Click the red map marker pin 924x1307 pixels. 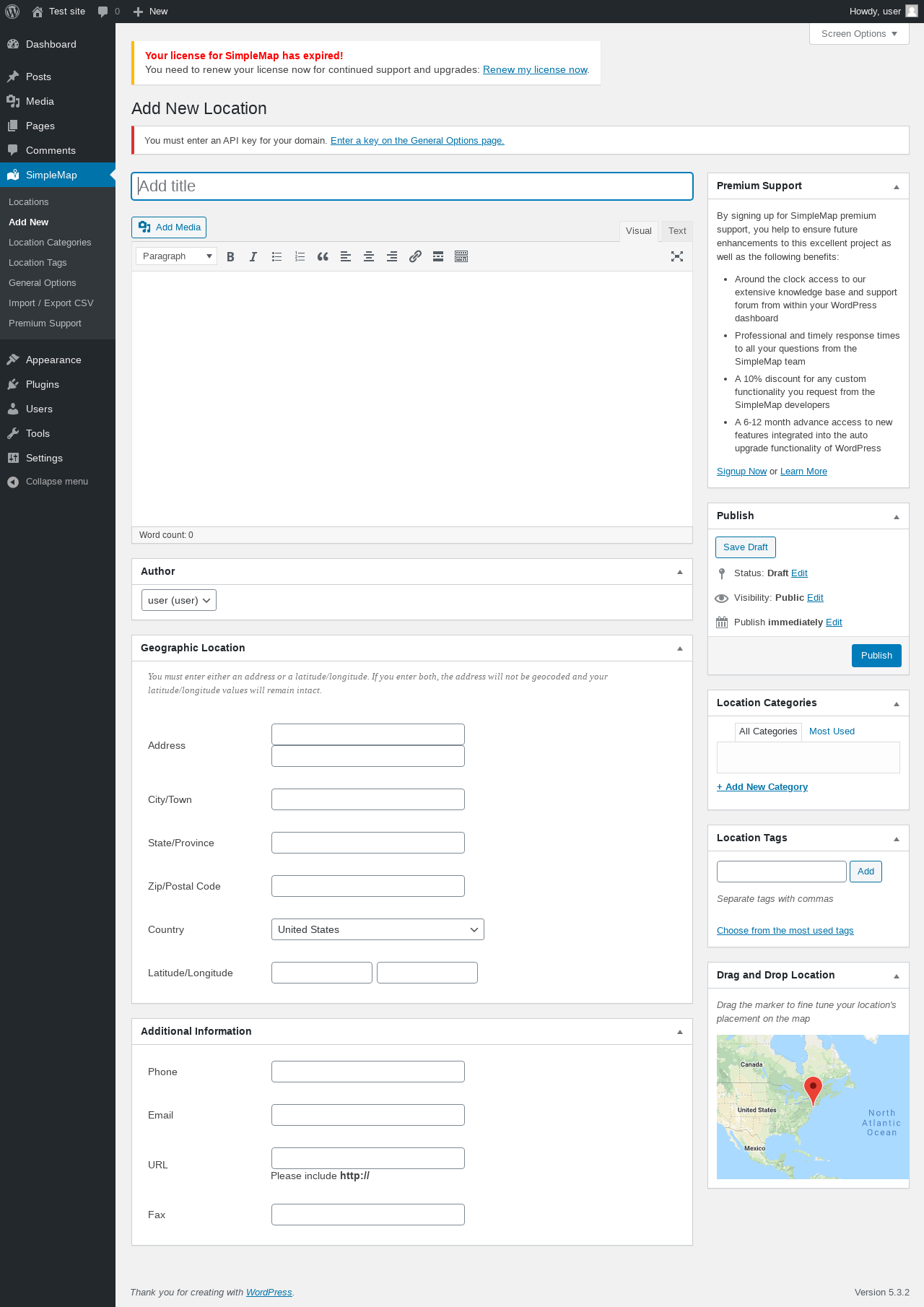click(x=813, y=1090)
